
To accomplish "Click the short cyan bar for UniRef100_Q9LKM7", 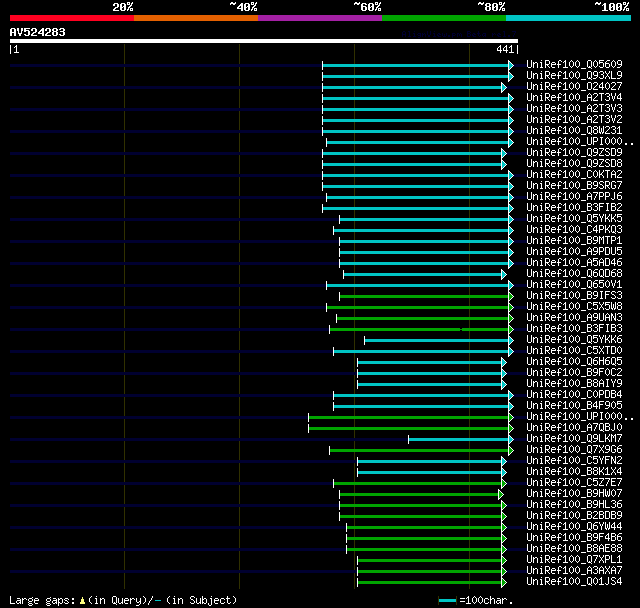I will pos(458,439).
